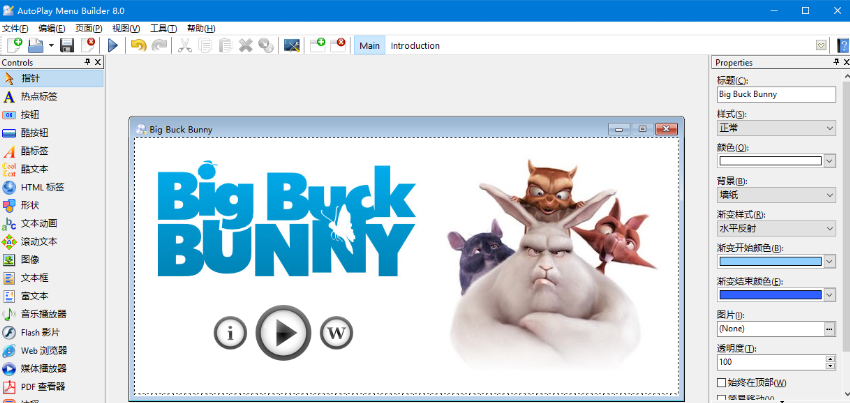Open an existing project file

pos(36,46)
